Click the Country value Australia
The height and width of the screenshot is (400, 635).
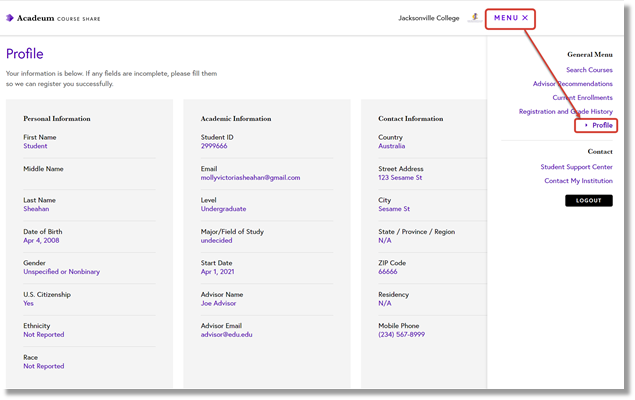point(394,146)
